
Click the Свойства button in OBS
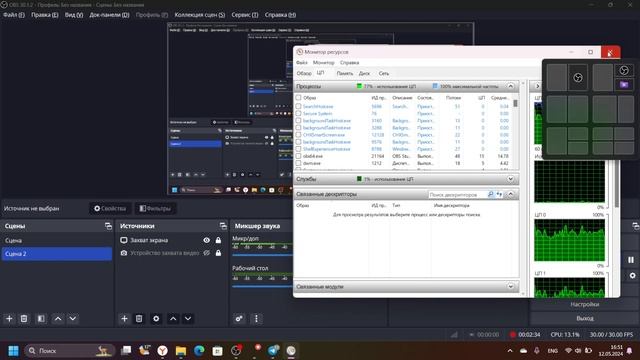110,209
